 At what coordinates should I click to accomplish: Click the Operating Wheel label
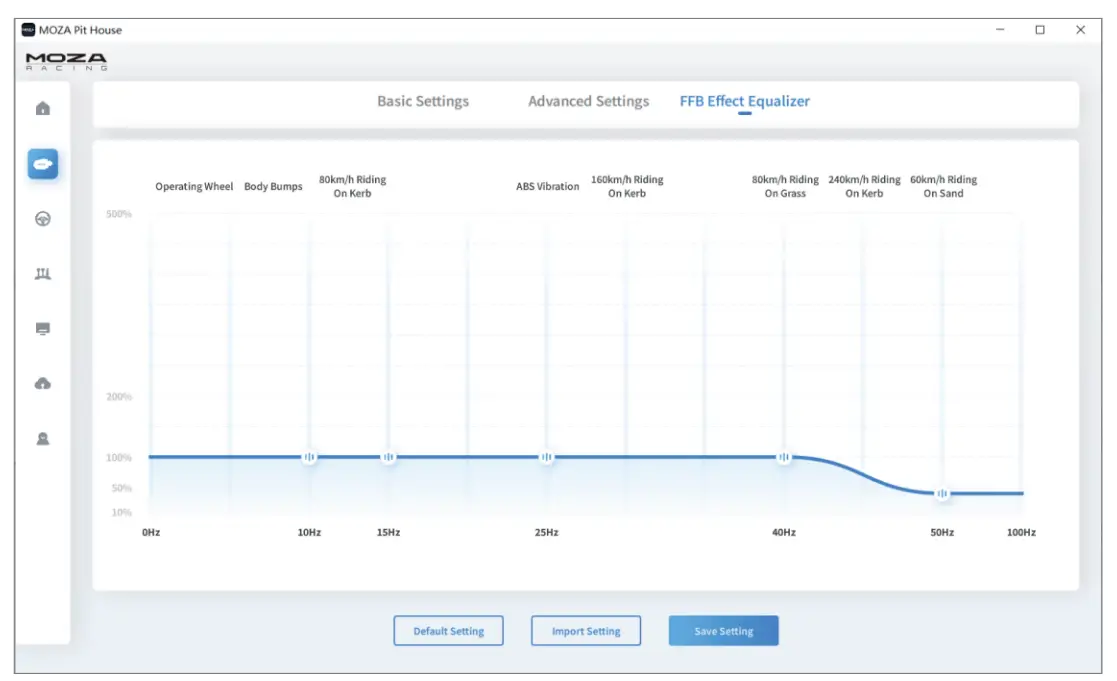coord(194,187)
